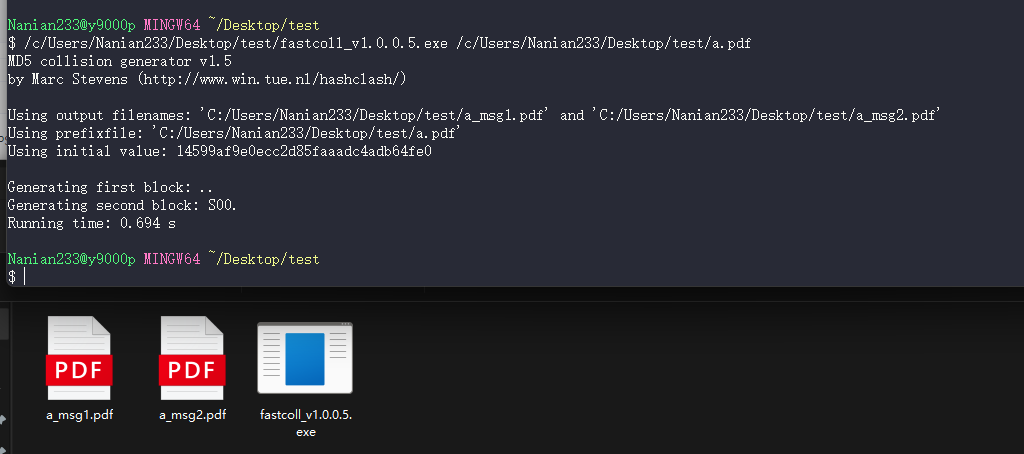Image resolution: width=1024 pixels, height=454 pixels.
Task: Select the a_msg1.pdf file icon
Action: 79,358
